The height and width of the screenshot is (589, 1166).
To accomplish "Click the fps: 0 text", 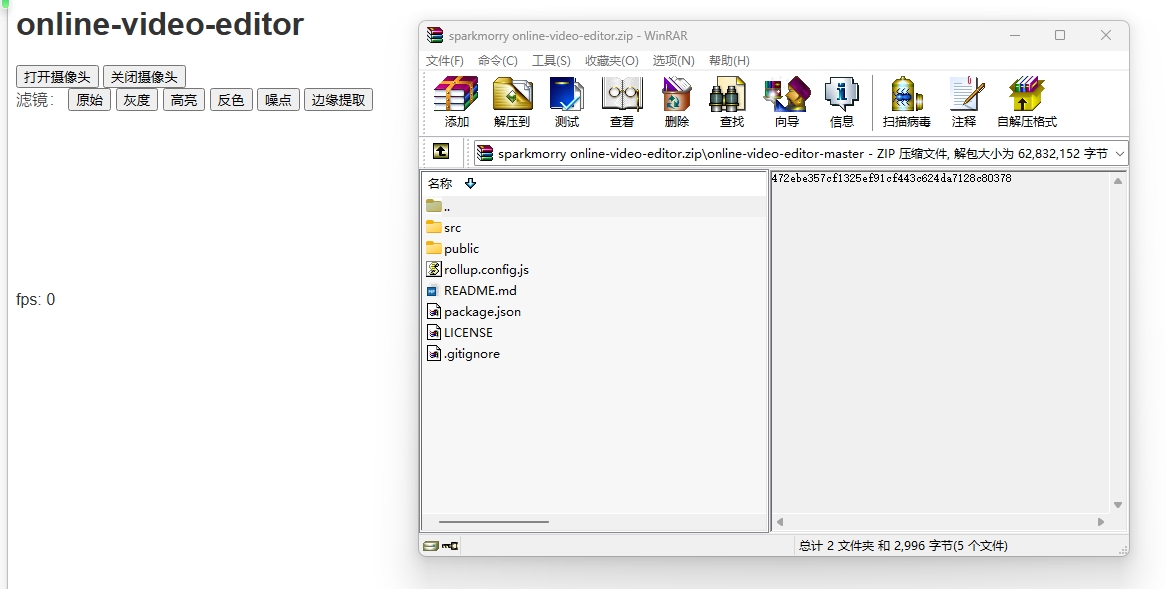I will (x=36, y=300).
